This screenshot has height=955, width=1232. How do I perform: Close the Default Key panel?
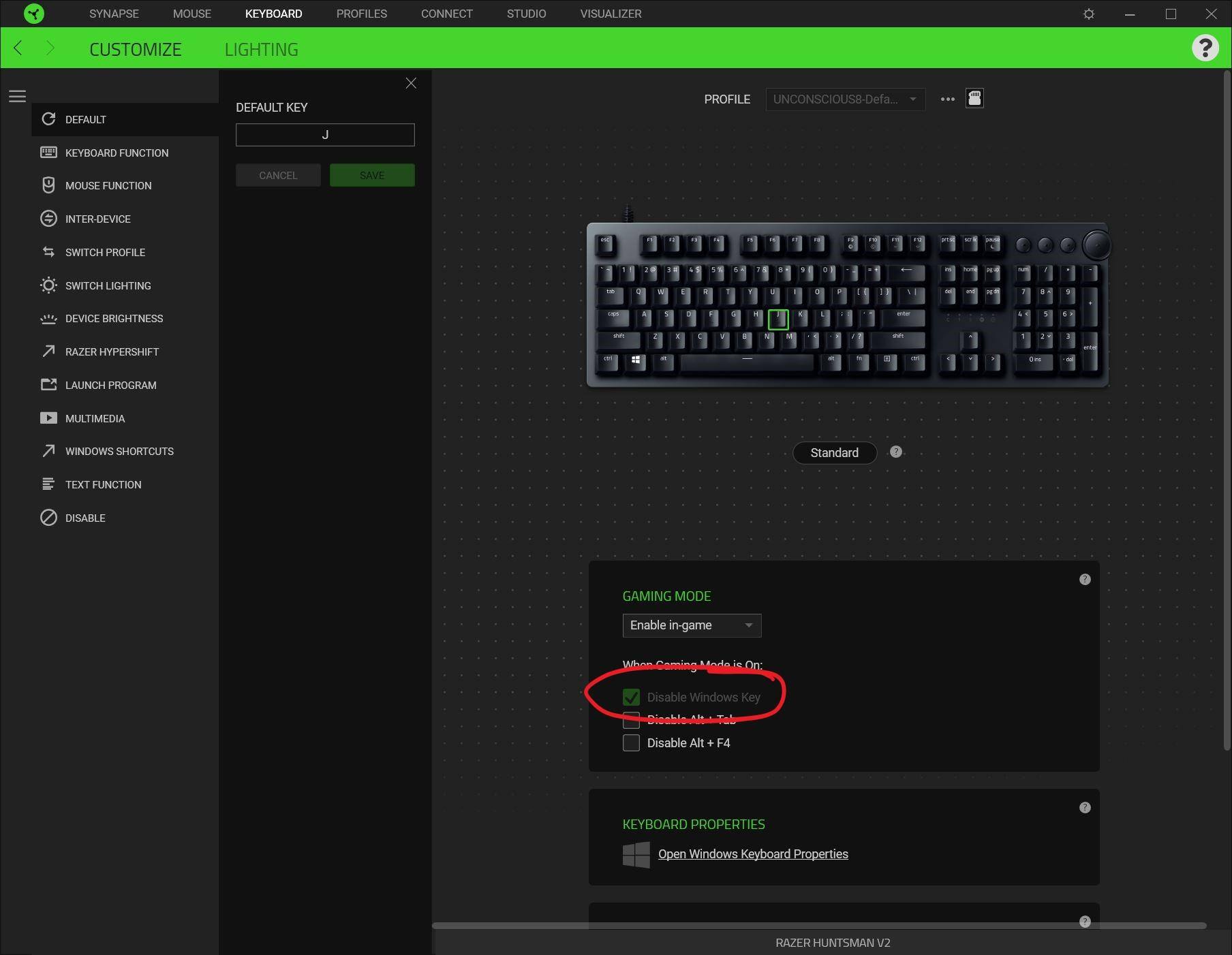pyautogui.click(x=411, y=83)
